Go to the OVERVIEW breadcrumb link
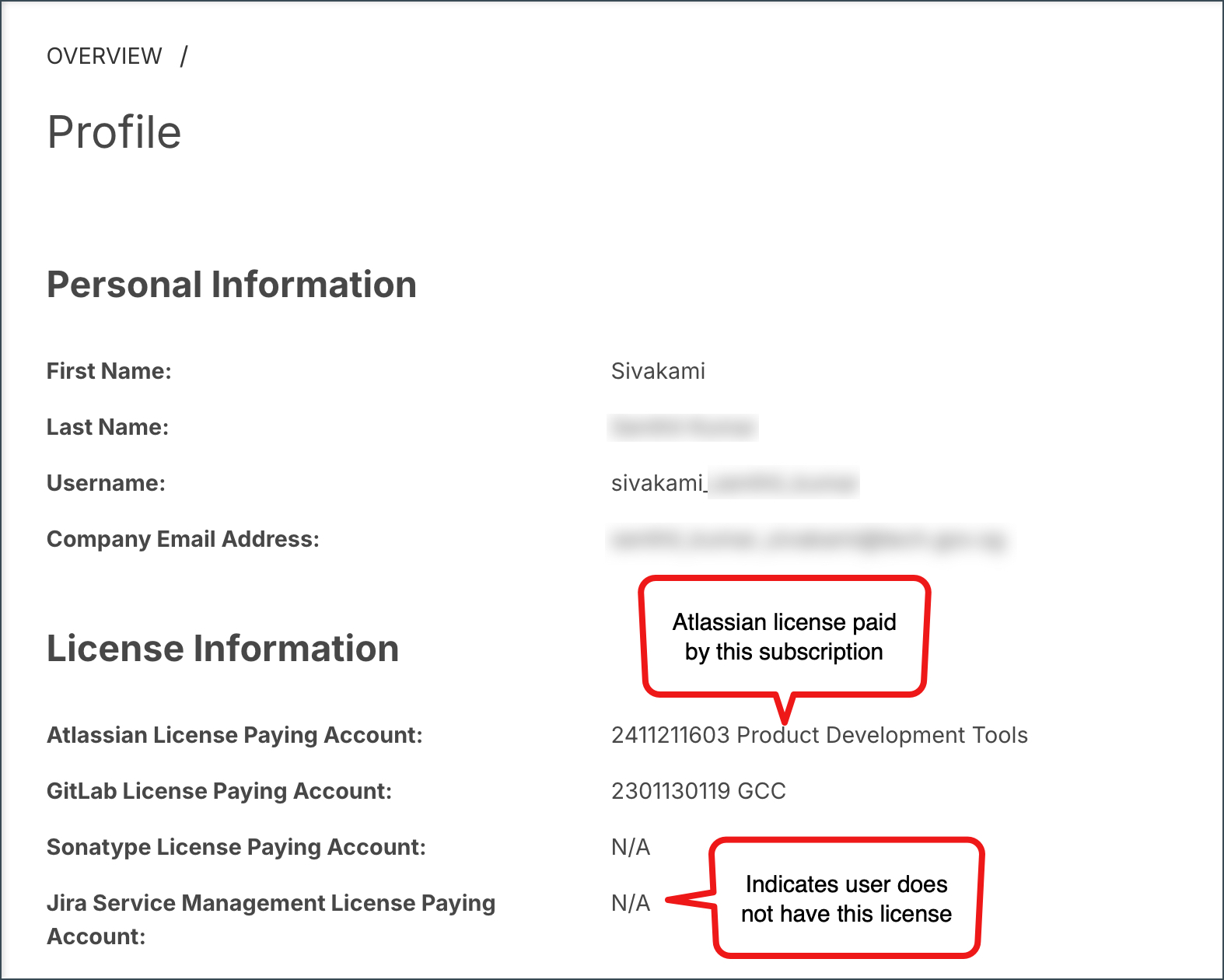Screen dimensions: 1224x980 (x=104, y=56)
